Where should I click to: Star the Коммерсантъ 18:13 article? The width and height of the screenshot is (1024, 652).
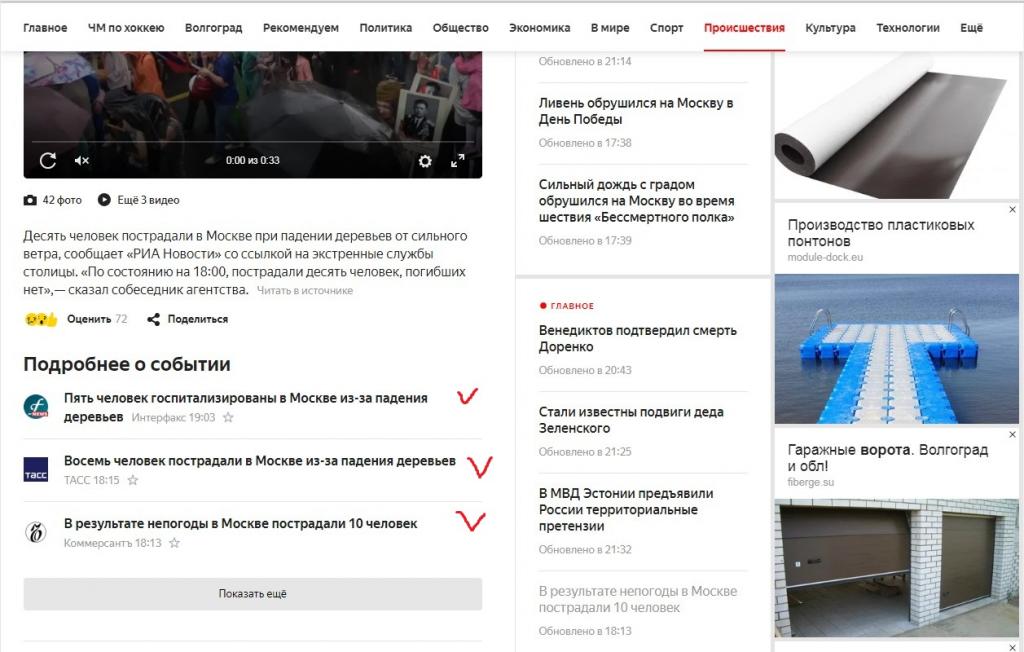click(174, 543)
